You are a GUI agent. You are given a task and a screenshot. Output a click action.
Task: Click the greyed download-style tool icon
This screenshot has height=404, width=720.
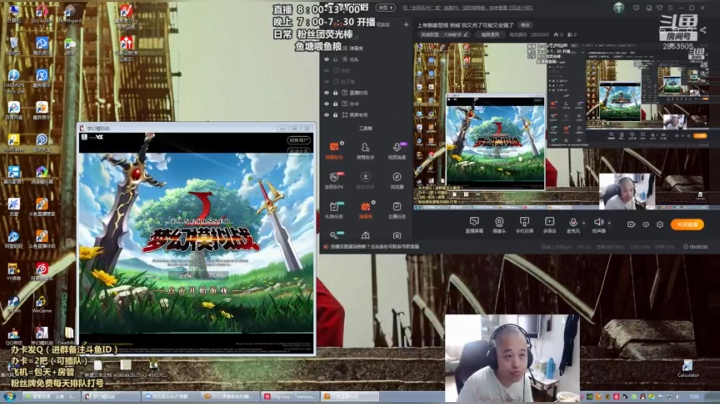click(x=365, y=177)
